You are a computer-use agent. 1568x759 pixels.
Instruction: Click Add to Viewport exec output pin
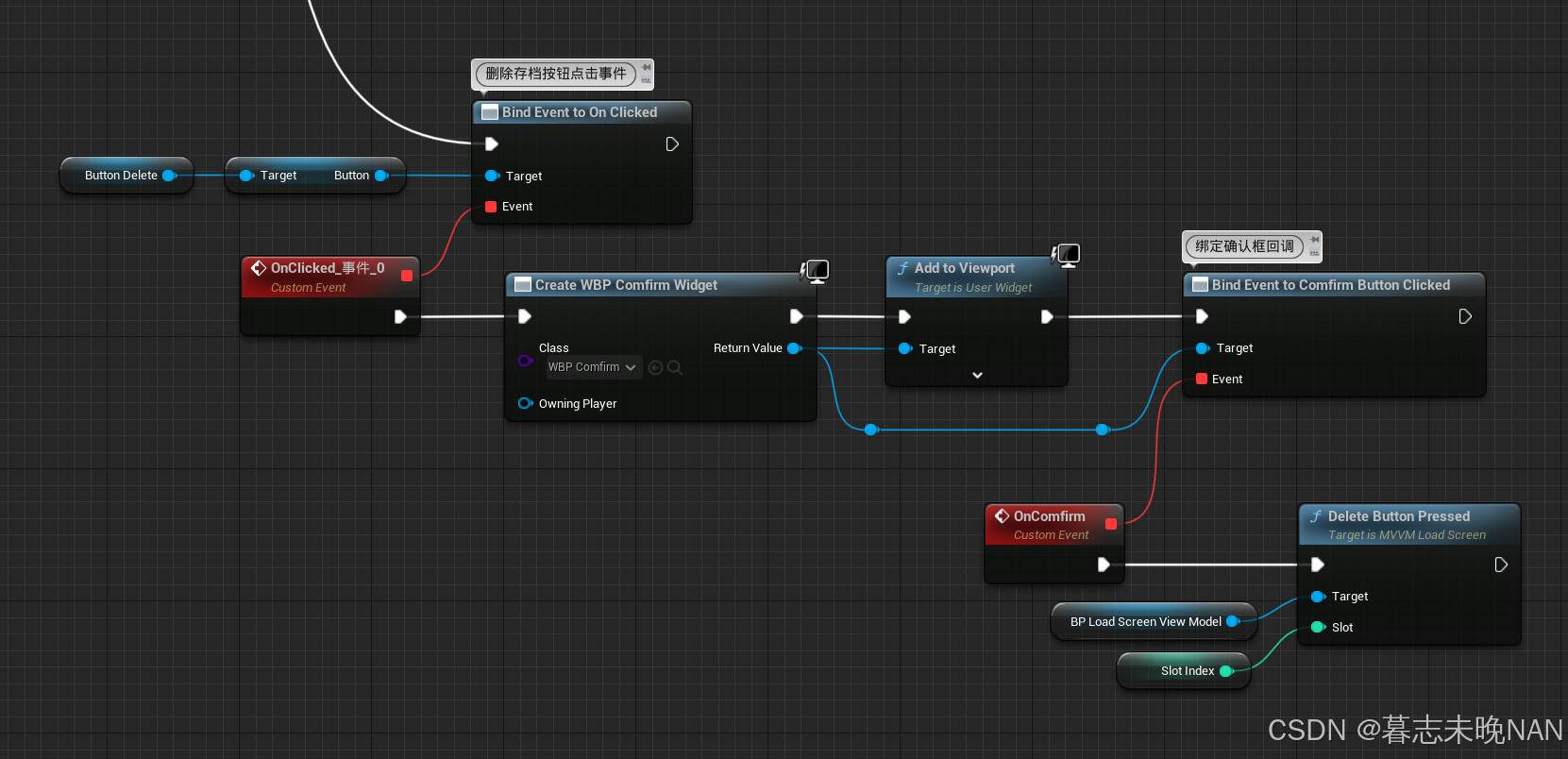pyautogui.click(x=1046, y=317)
